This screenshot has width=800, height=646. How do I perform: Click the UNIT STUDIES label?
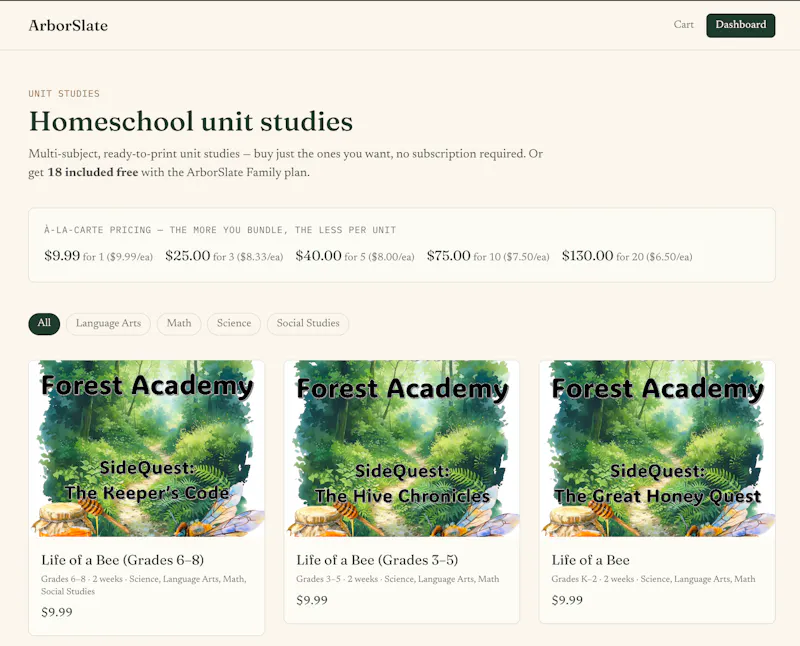pyautogui.click(x=64, y=93)
